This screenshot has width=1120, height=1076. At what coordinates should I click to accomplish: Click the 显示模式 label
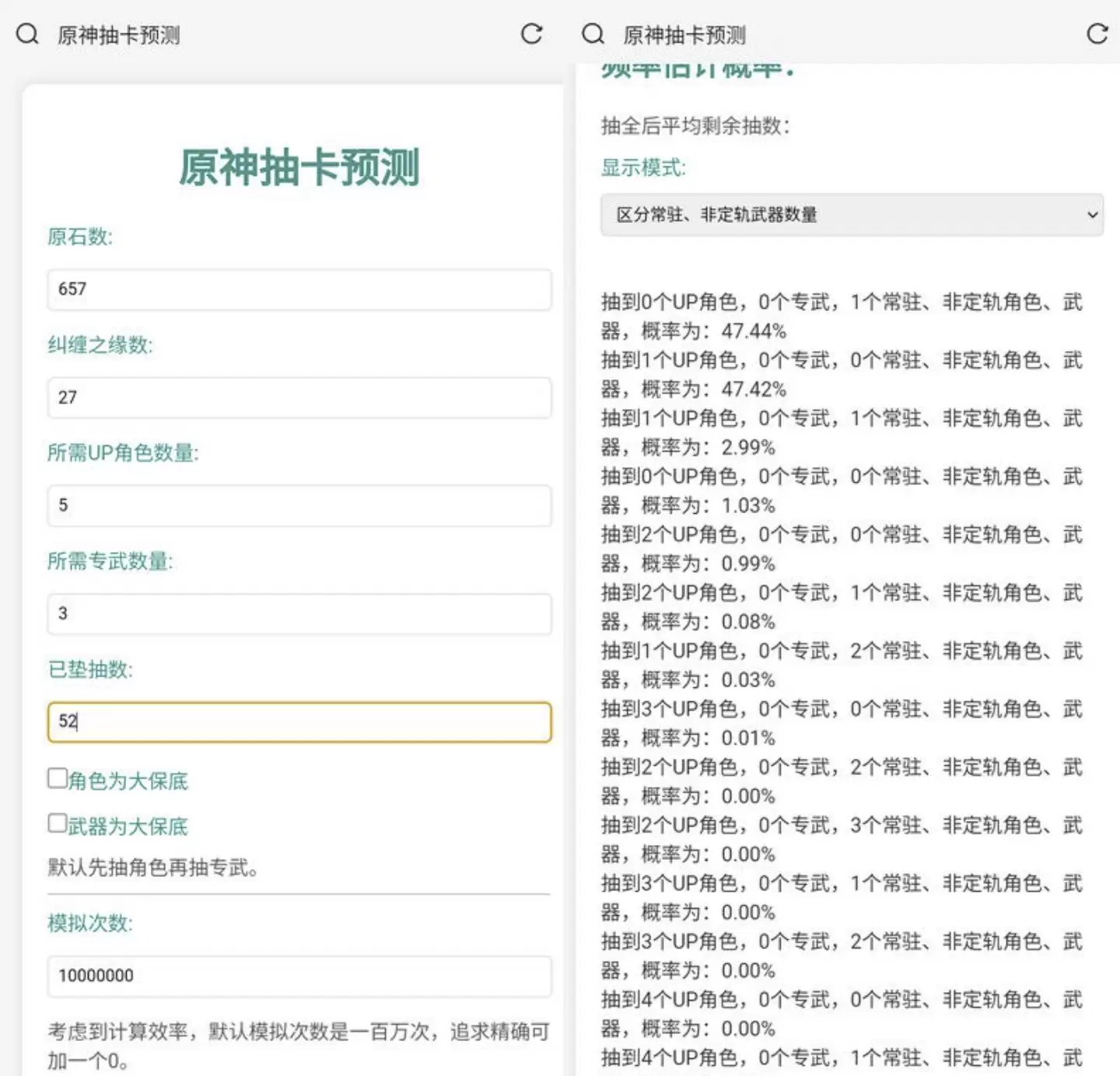pyautogui.click(x=644, y=167)
